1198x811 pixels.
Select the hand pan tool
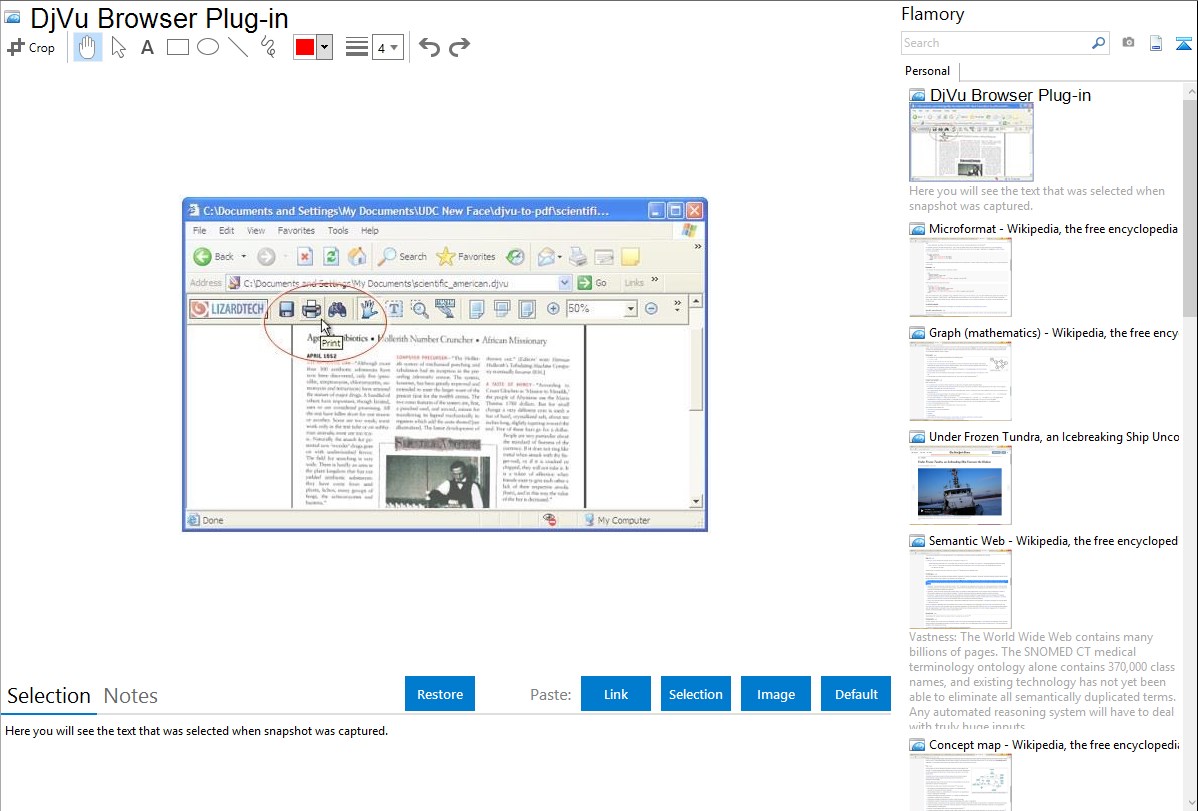click(87, 47)
